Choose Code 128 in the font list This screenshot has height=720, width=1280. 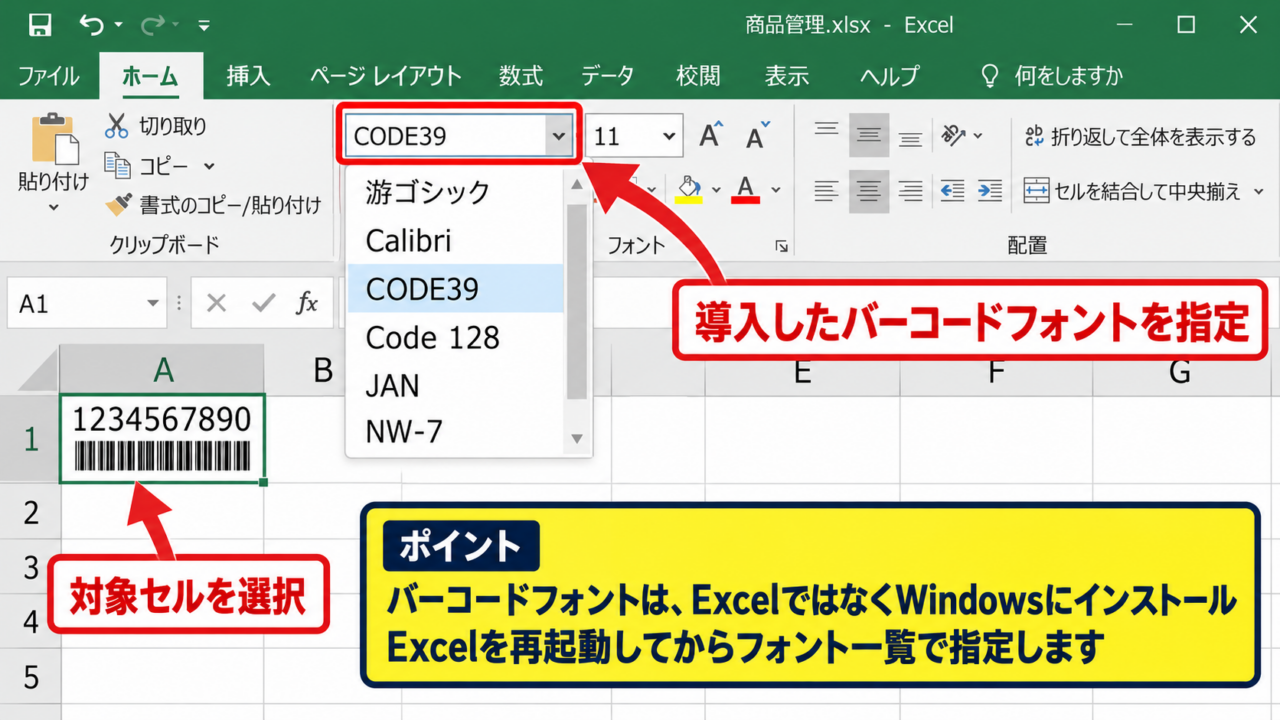point(455,337)
